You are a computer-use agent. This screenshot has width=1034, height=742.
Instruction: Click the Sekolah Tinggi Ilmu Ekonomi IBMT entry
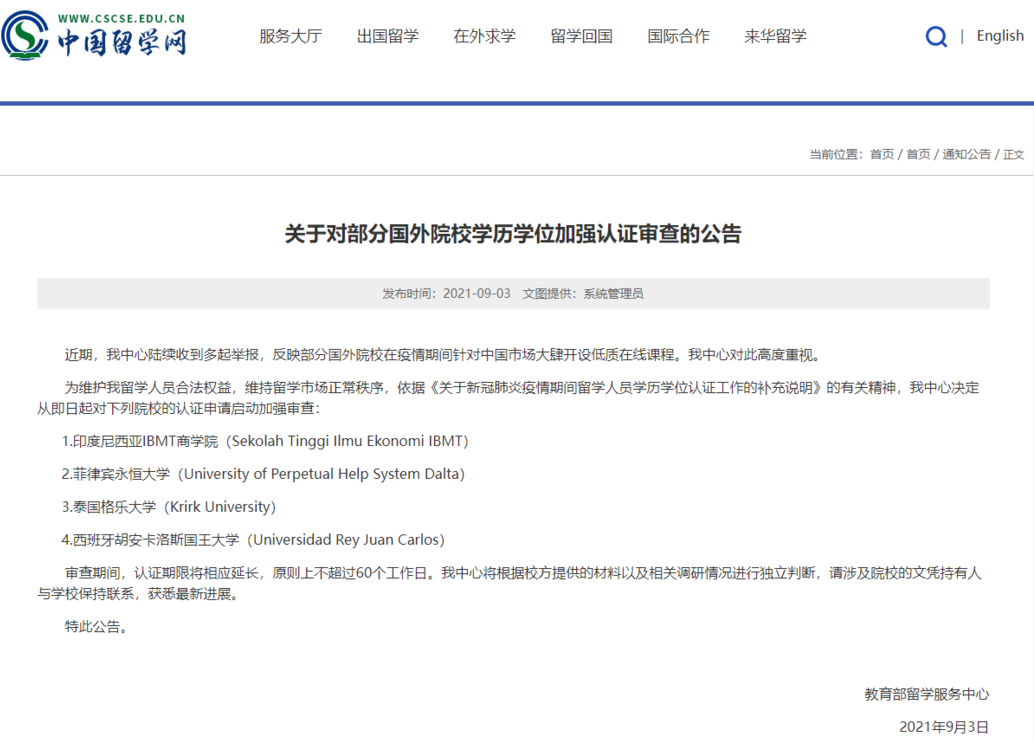point(265,441)
